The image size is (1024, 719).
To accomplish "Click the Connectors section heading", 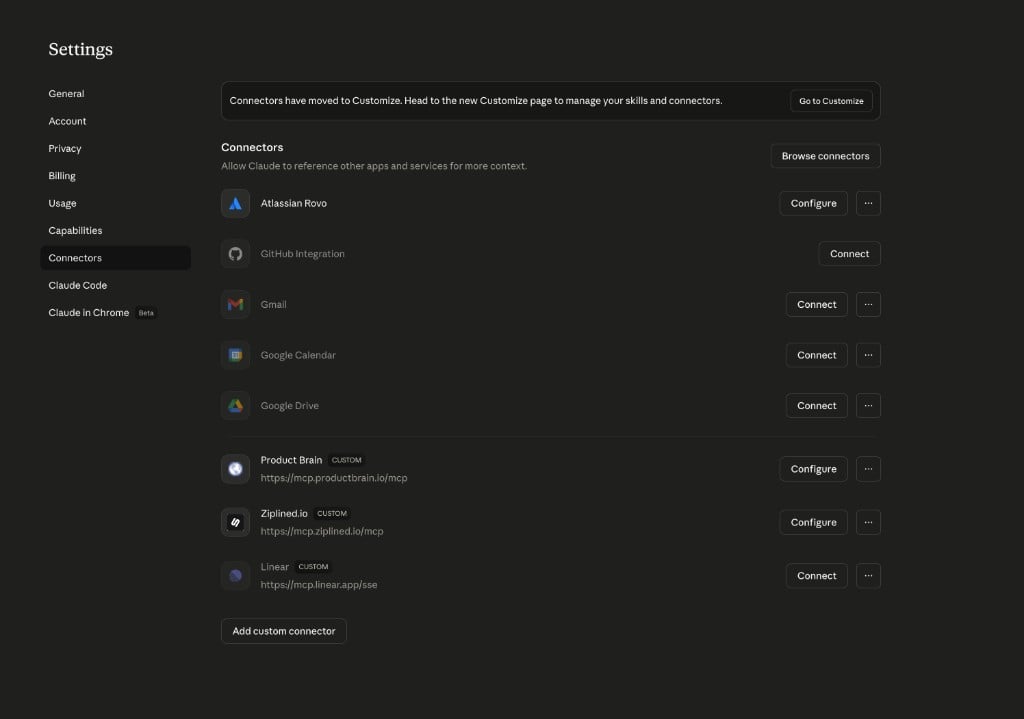I will (252, 147).
